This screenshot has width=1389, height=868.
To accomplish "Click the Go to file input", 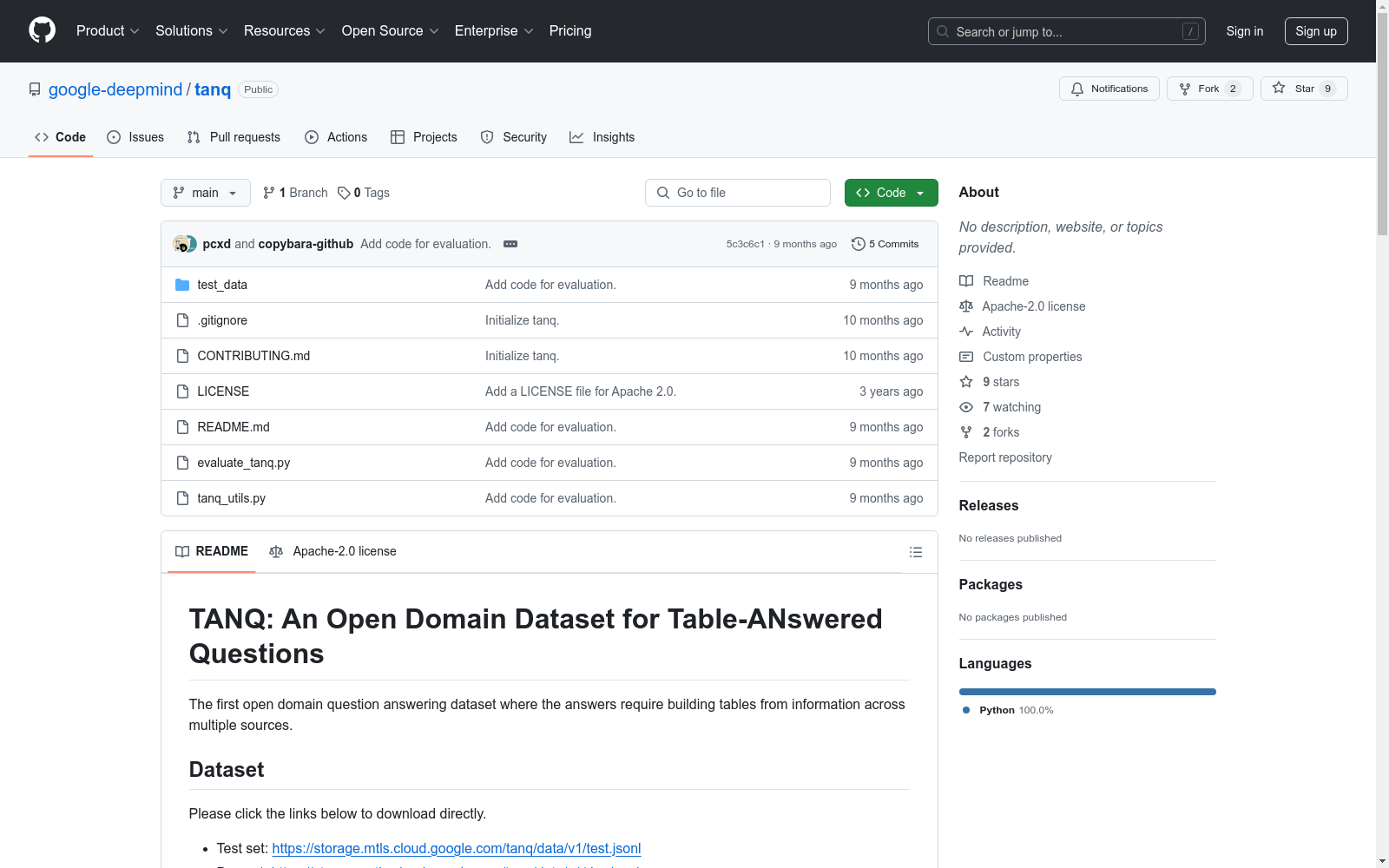I will click(738, 193).
